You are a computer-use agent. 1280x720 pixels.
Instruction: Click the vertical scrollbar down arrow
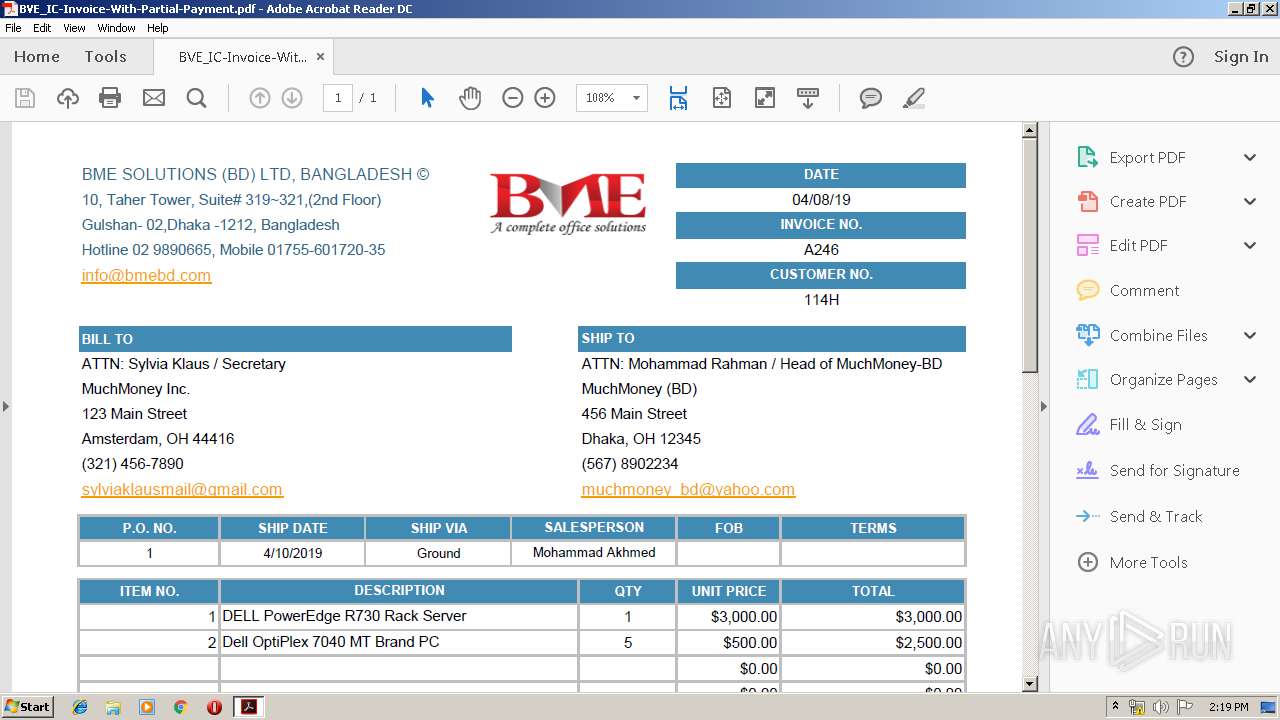(1030, 684)
